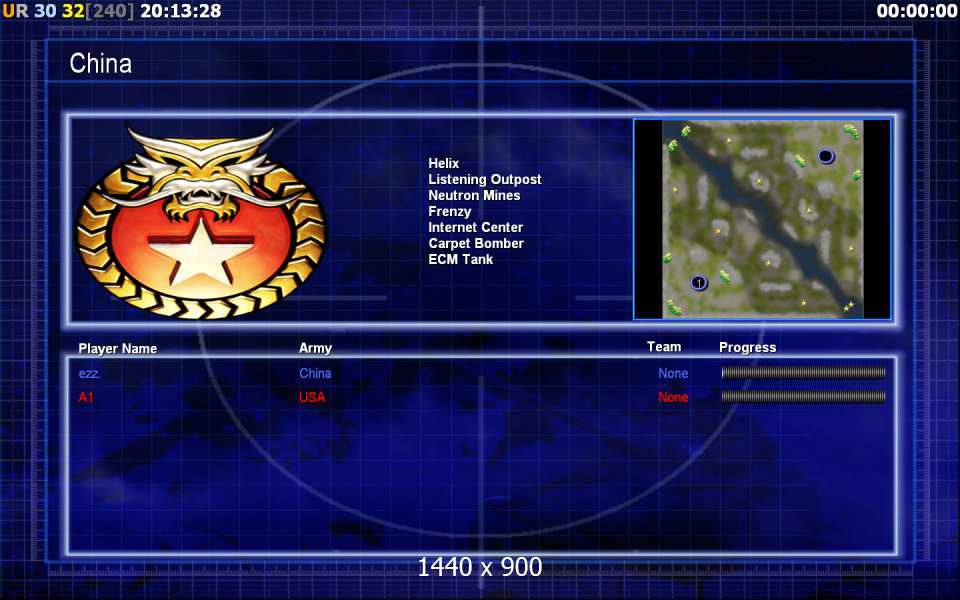Viewport: 960px width, 600px height.
Task: Select the Neutron Mines entry
Action: (x=474, y=195)
